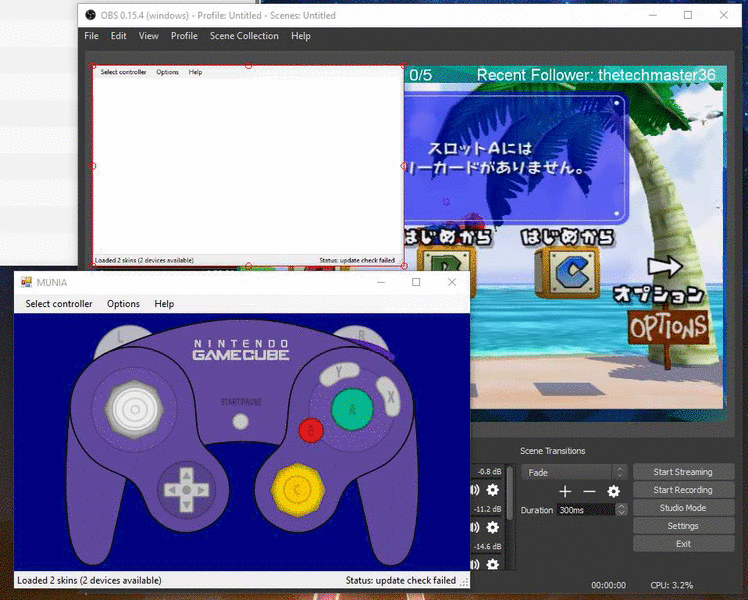Minimize the OBS window
Viewport: 748px width, 600px height.
pos(653,15)
